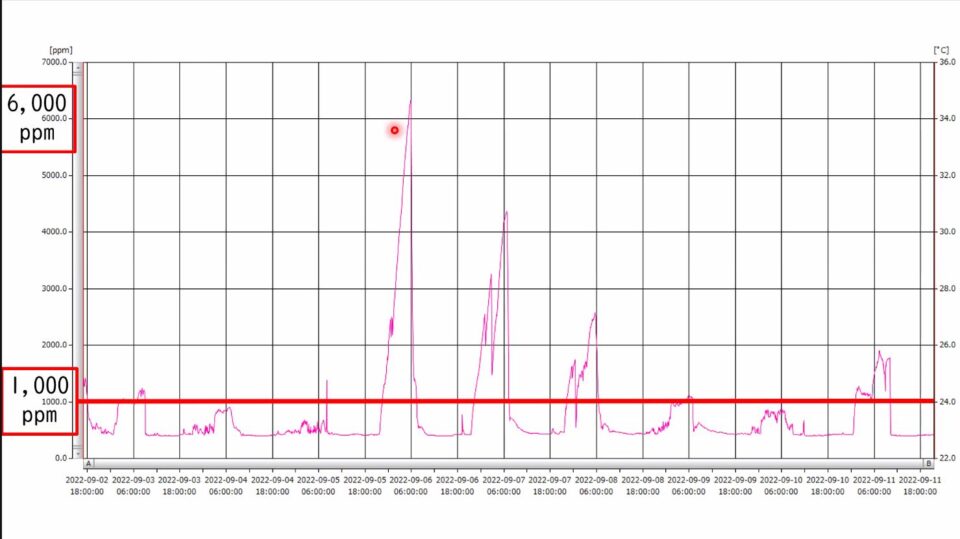The width and height of the screenshot is (960, 539).
Task: Click the 28.0 temperature axis tick label
Action: pyautogui.click(x=945, y=288)
